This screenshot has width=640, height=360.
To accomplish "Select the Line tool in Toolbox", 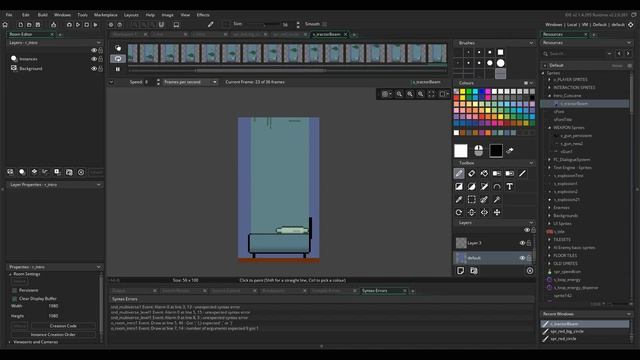I will tap(522, 173).
